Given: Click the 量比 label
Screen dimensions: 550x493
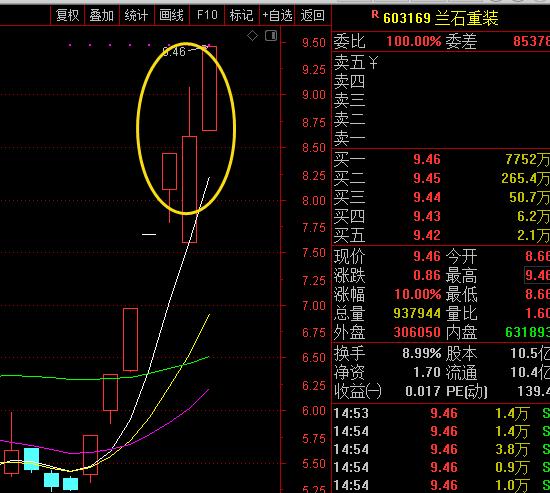Looking at the screenshot, I should click(461, 313).
